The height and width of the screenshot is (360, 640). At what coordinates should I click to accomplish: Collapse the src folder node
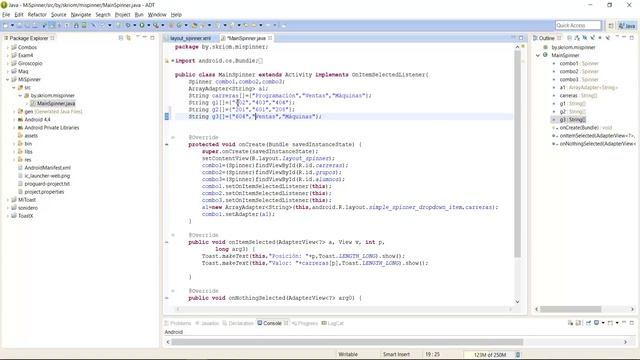coord(14,87)
